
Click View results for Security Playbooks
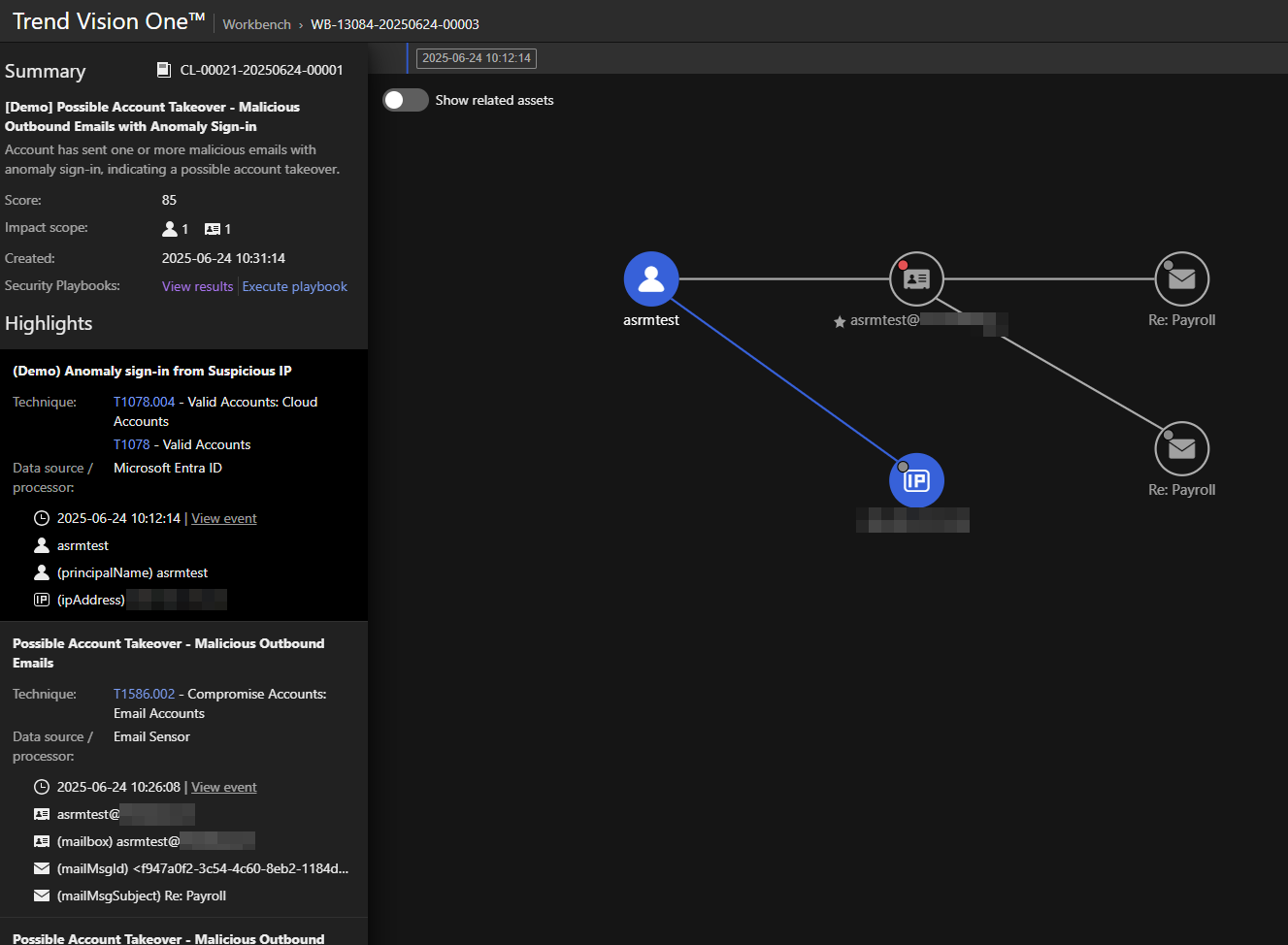tap(197, 286)
